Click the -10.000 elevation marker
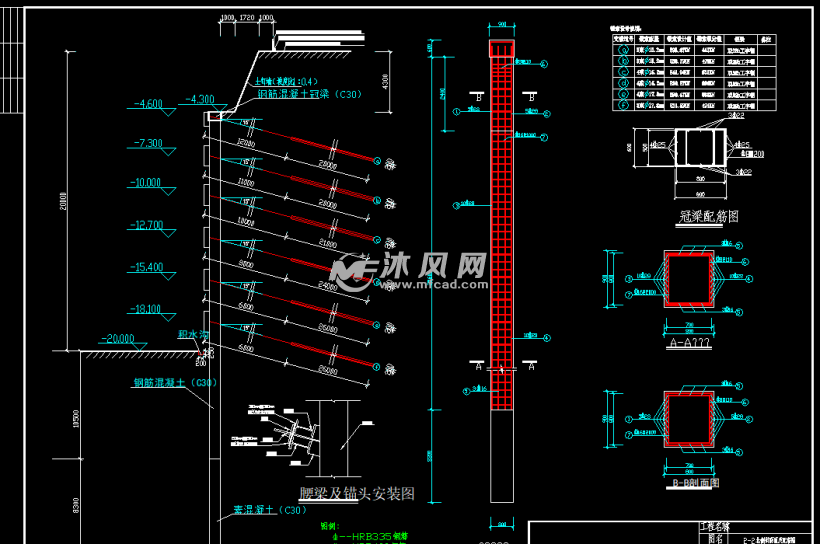 click(x=146, y=183)
